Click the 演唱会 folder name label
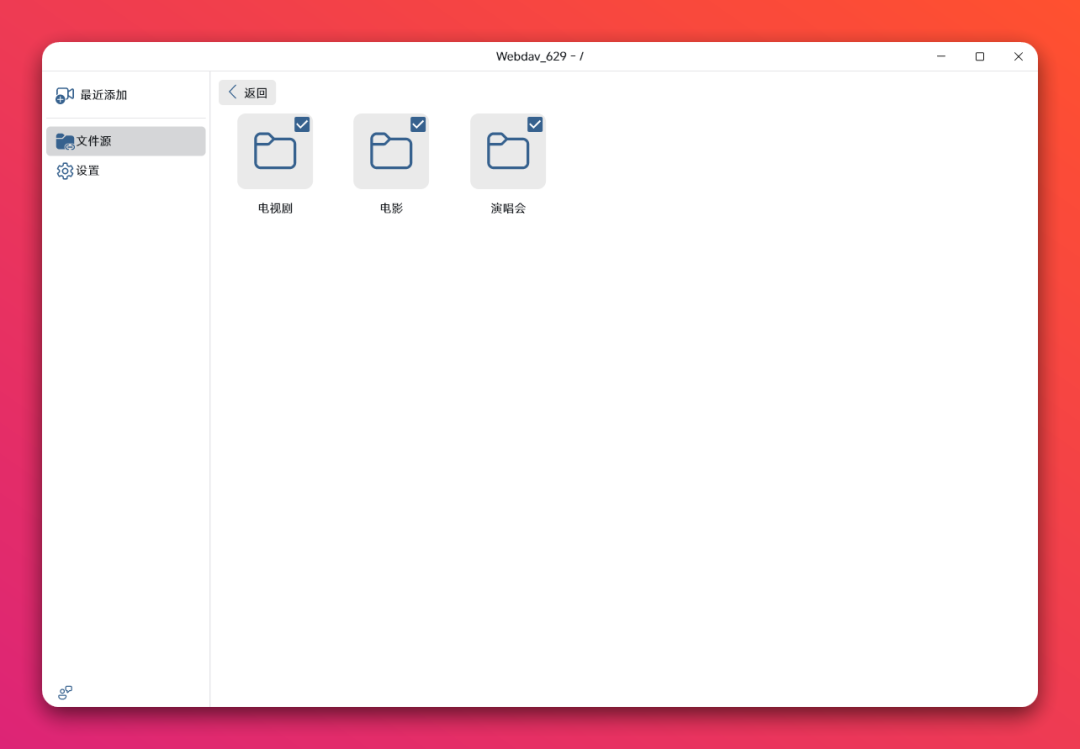The image size is (1080, 749). pos(508,209)
